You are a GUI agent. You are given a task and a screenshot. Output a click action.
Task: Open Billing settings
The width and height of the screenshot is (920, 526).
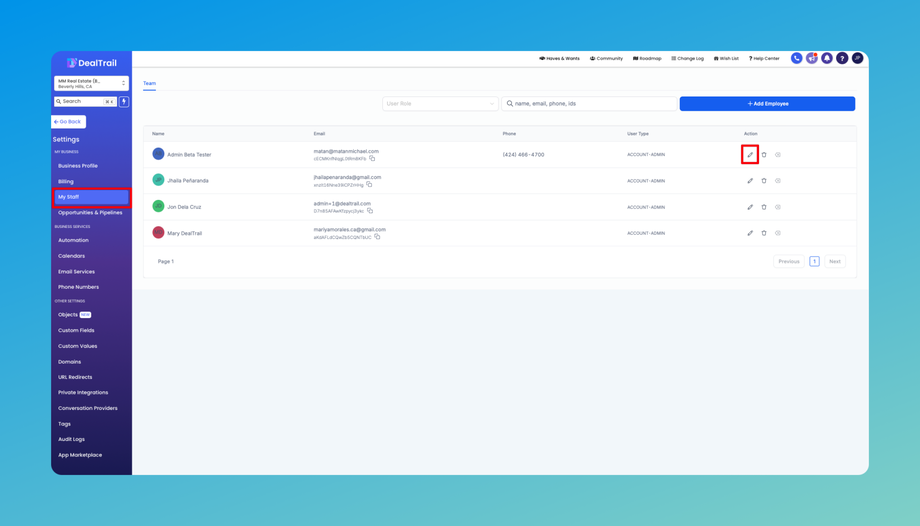coord(66,182)
